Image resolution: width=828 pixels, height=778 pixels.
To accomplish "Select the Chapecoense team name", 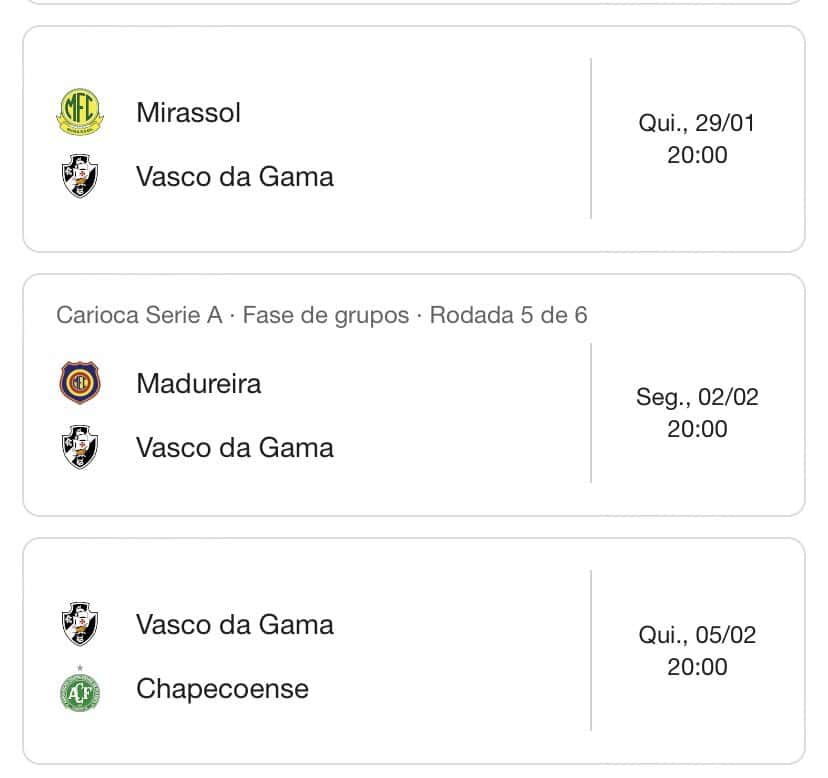I will coord(222,689).
